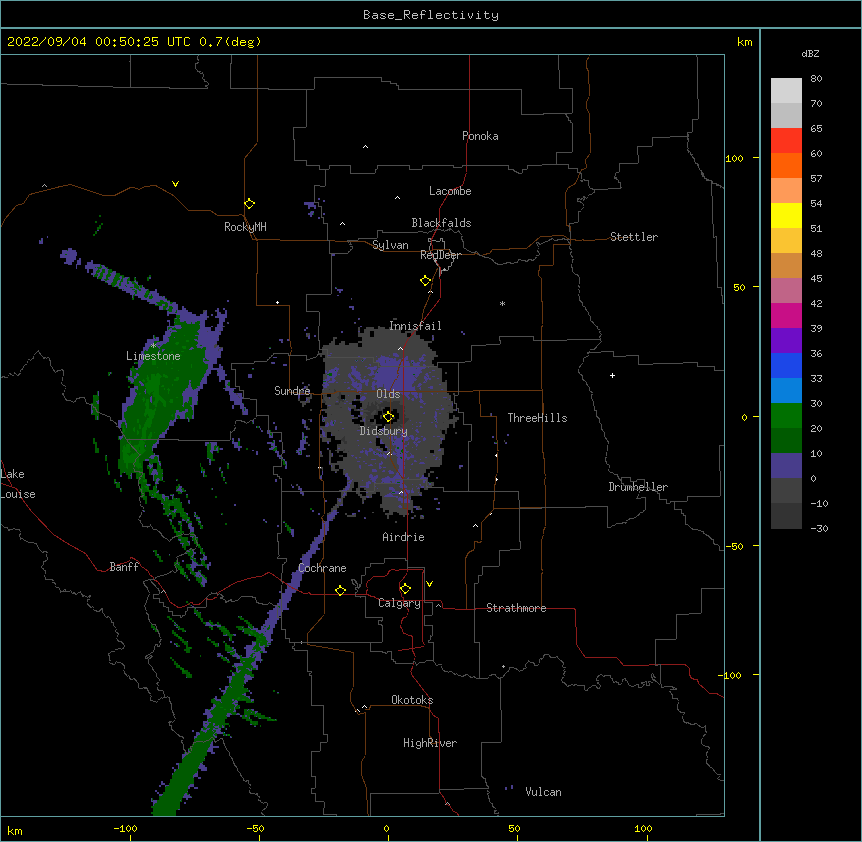Select the red 60–65 dBZ legend swatch
This screenshot has height=842, width=862.
point(786,141)
